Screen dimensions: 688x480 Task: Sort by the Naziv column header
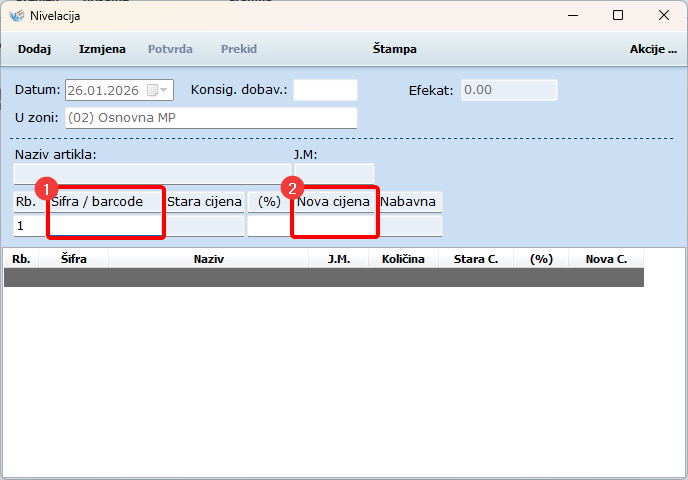(208, 259)
